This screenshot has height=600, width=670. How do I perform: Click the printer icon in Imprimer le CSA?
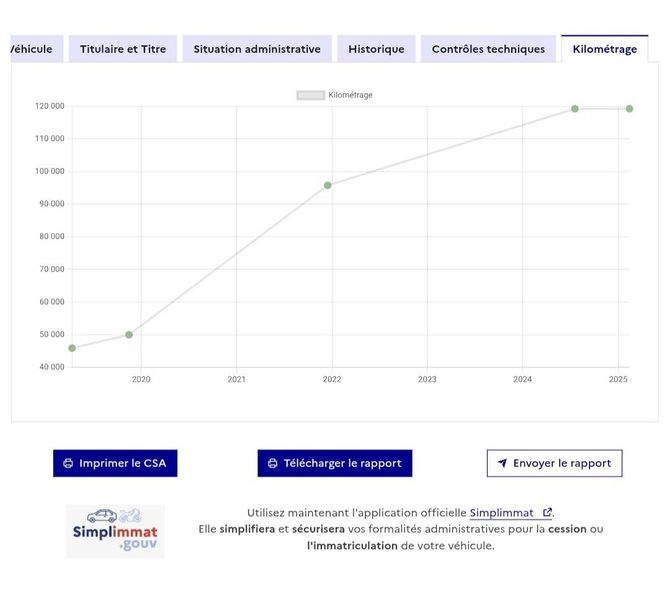click(68, 463)
